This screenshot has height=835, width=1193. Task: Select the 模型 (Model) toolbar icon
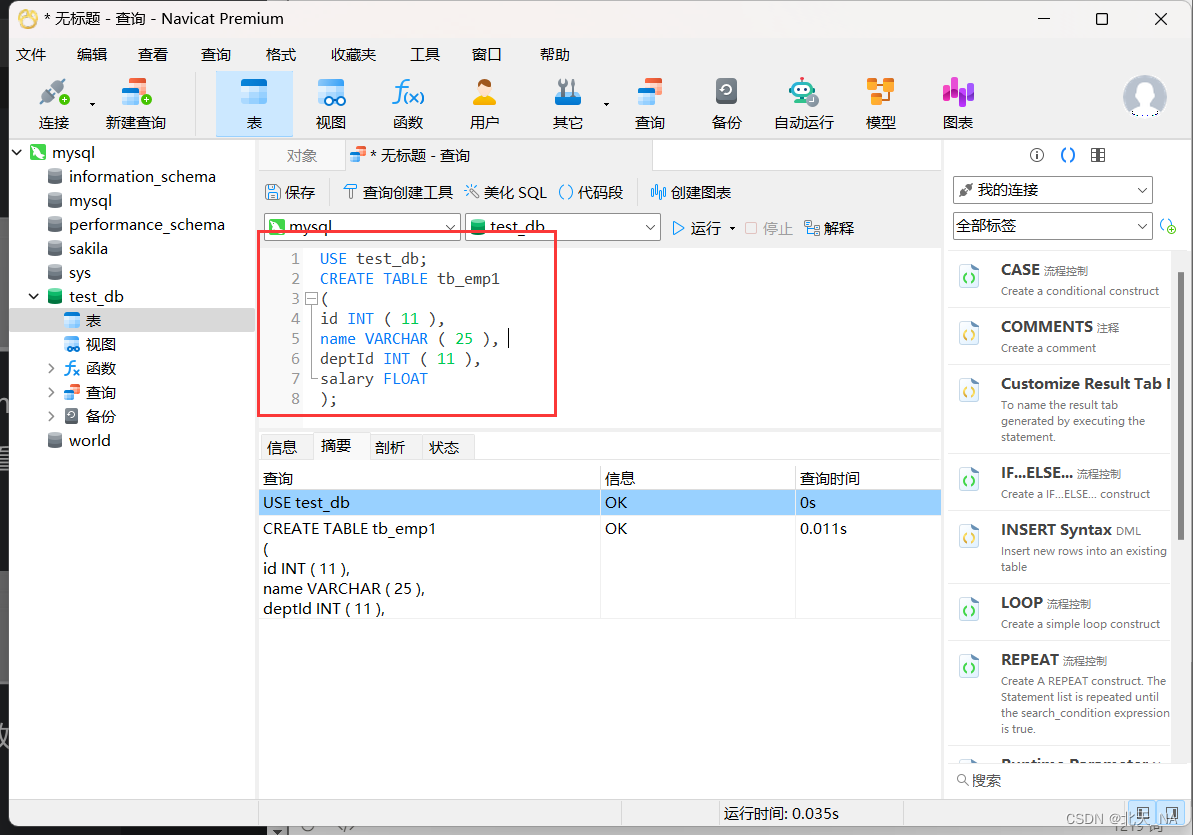[x=879, y=103]
